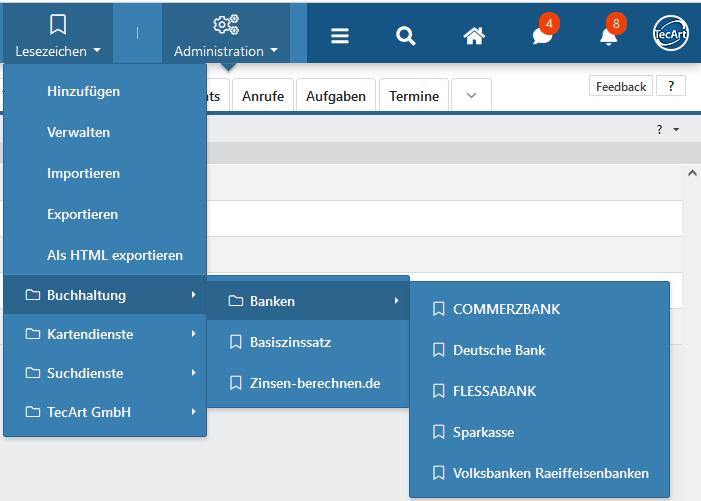This screenshot has width=701, height=501.
Task: Click the TecArt profile logo
Action: pos(670,33)
